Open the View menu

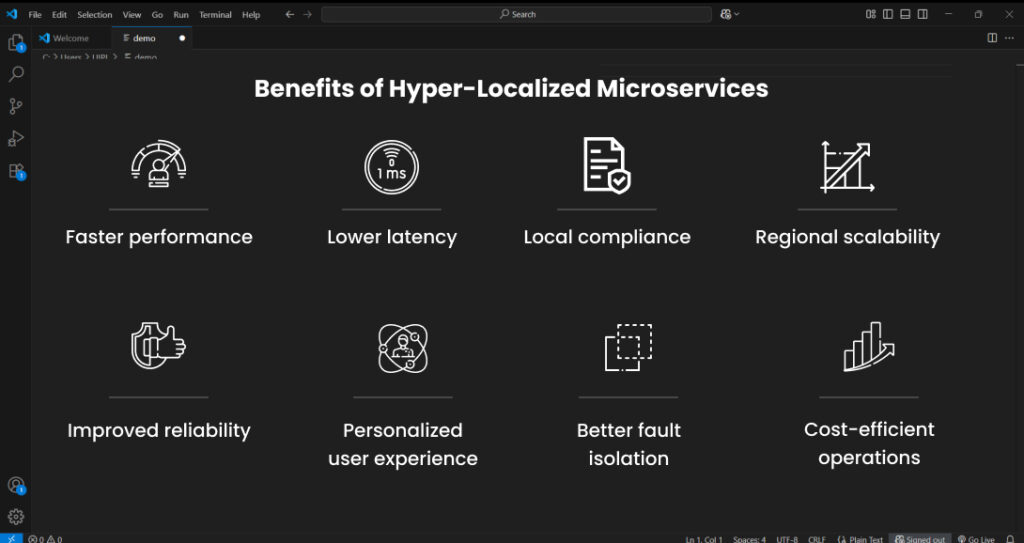click(x=132, y=14)
